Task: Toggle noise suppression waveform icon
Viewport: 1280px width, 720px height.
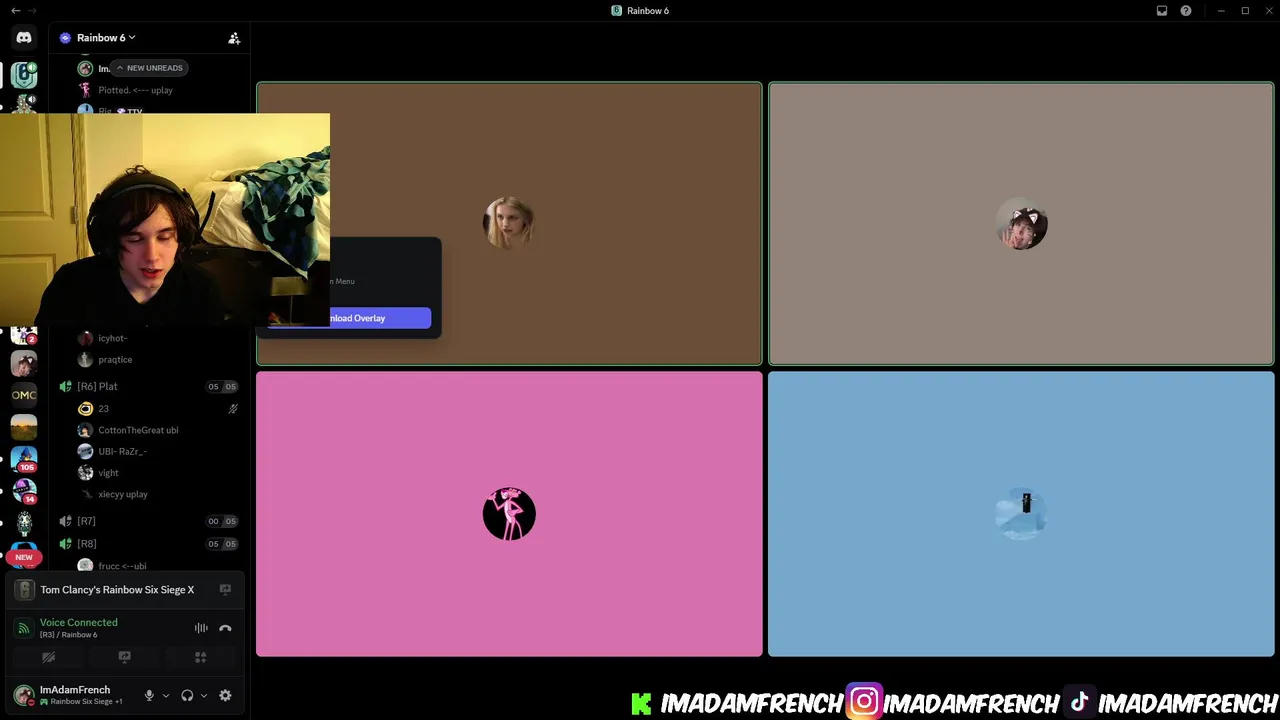Action: [201, 628]
